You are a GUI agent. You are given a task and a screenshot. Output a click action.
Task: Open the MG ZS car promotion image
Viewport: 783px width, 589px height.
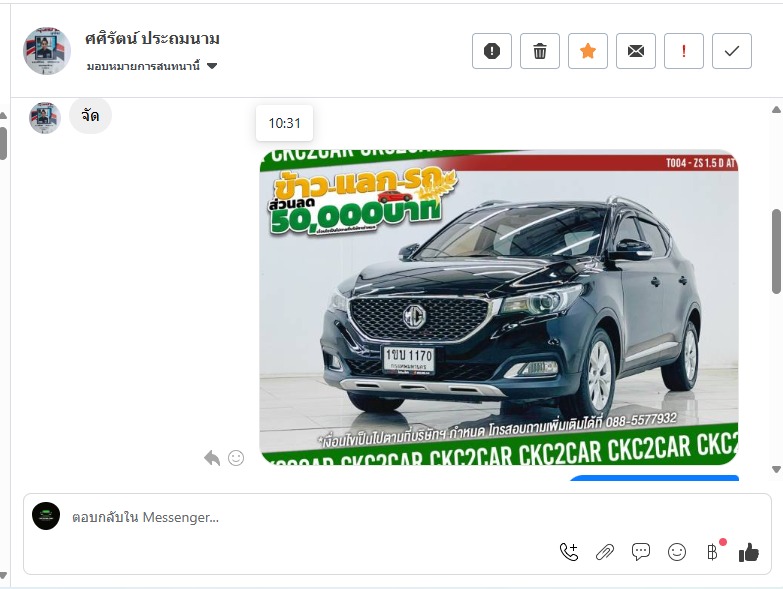point(499,307)
